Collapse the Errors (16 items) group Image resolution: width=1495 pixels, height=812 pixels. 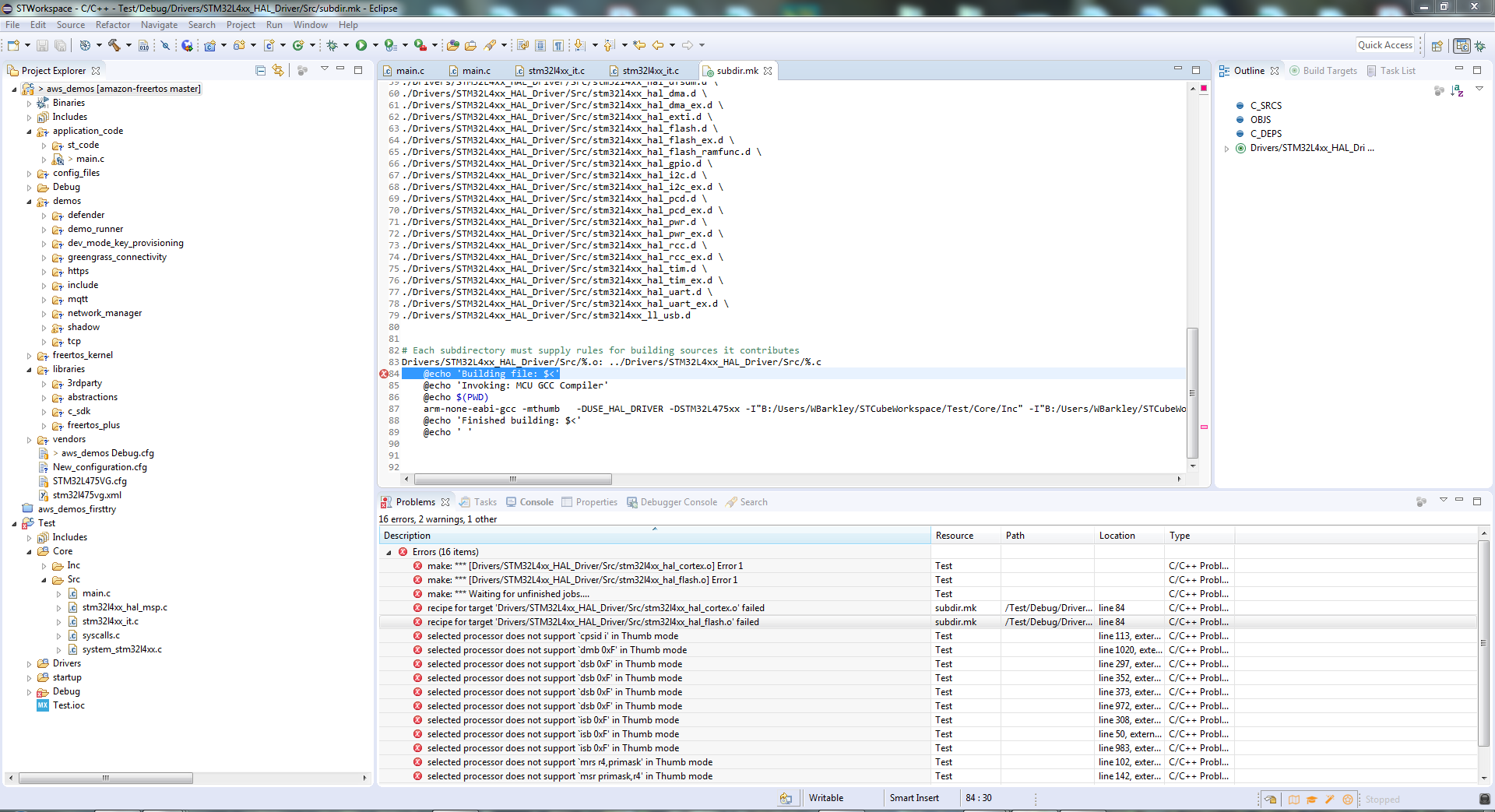click(x=389, y=552)
